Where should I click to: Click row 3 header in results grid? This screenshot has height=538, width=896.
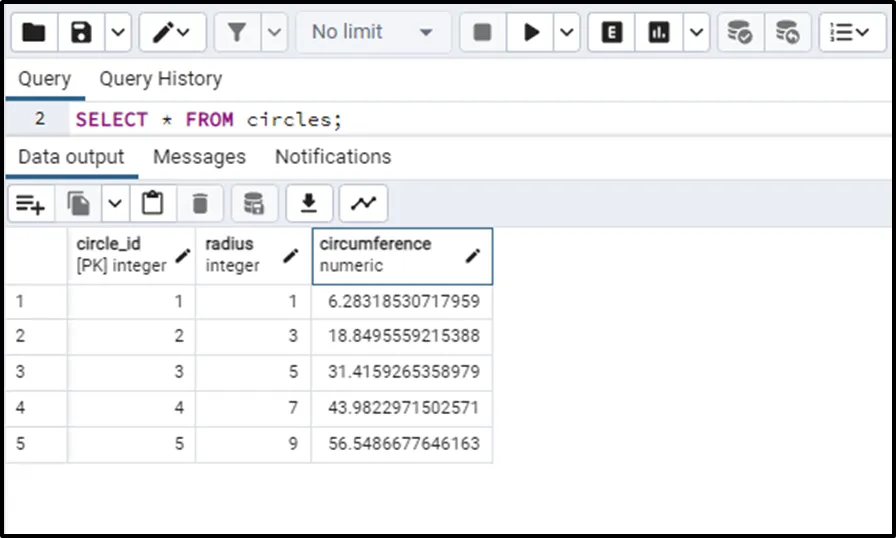[x=36, y=371]
